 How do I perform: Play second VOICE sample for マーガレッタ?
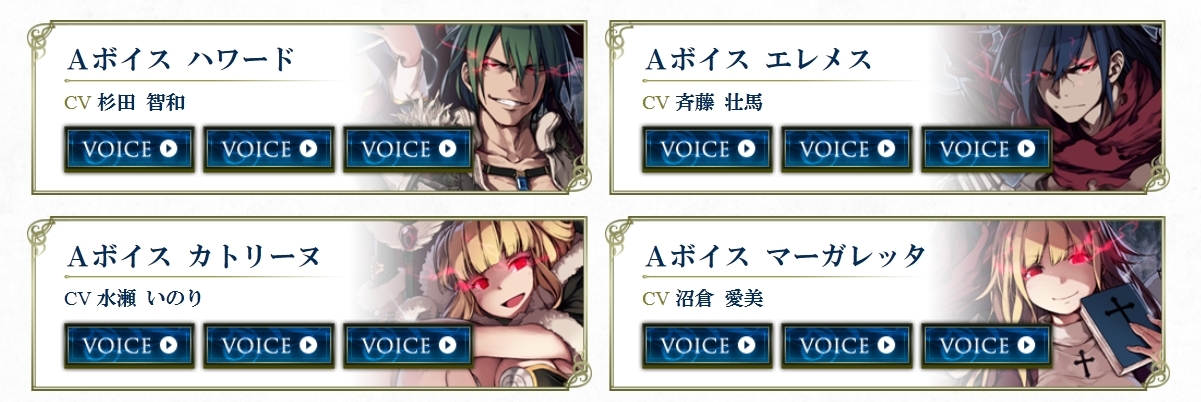[x=845, y=345]
